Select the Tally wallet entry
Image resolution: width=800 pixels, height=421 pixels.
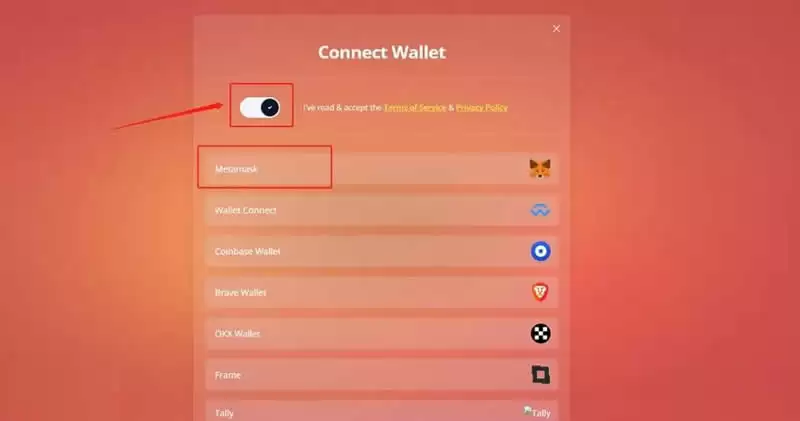382,411
